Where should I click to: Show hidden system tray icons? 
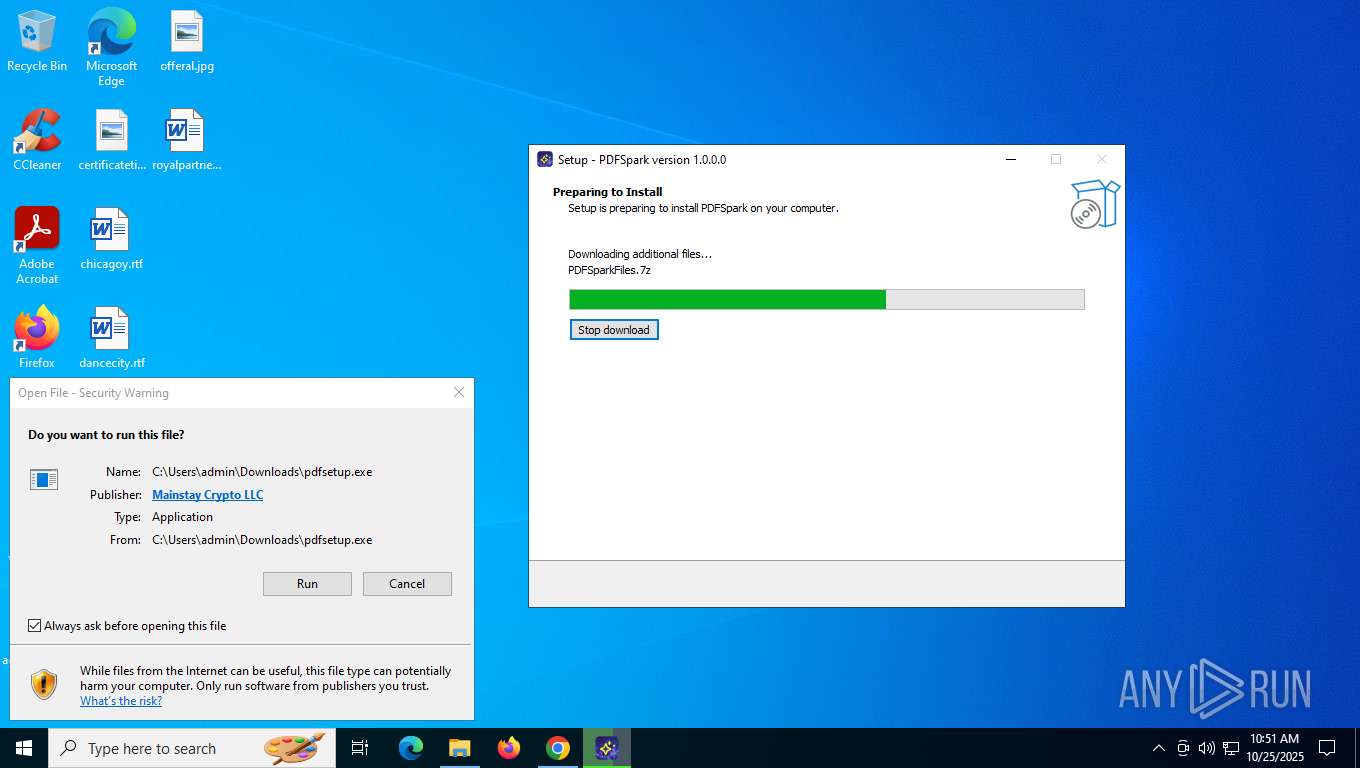point(1159,748)
